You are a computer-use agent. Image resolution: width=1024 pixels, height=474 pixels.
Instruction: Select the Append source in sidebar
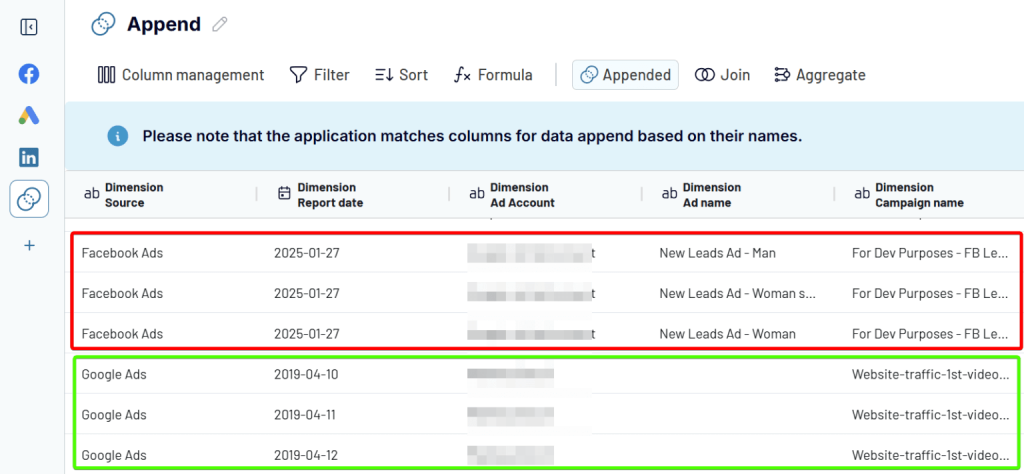point(29,199)
